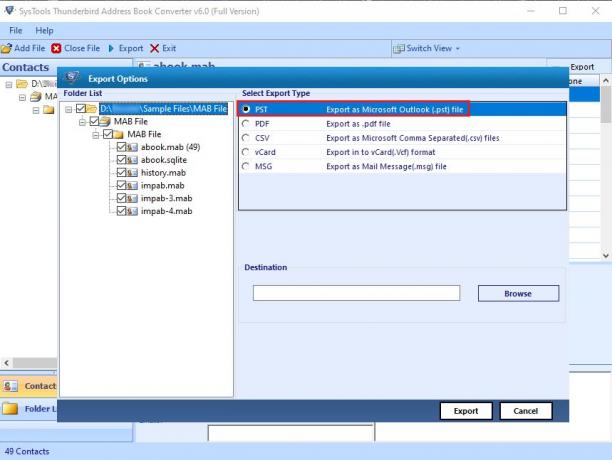Uncheck the abook.sqlite checkbox

[121, 160]
